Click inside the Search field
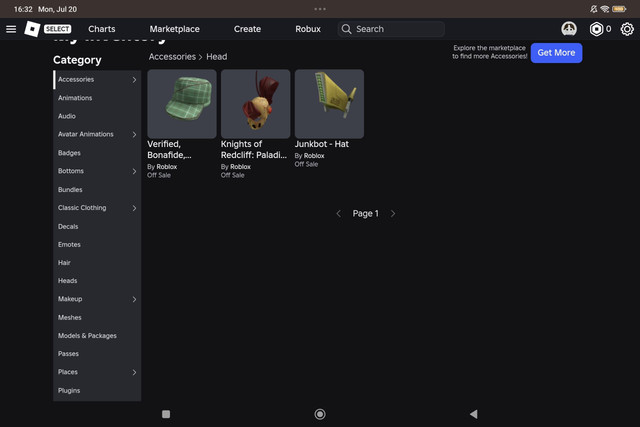Viewport: 640px width, 427px height. click(x=391, y=29)
